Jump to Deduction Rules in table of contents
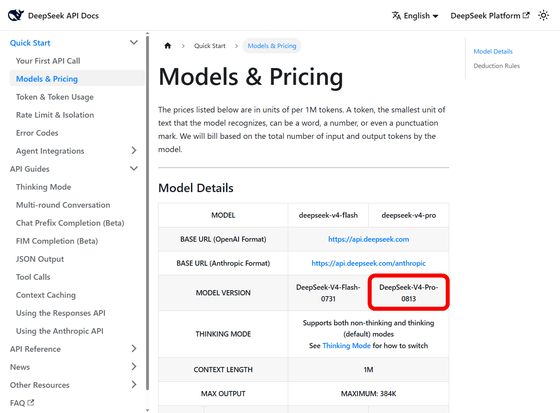The height and width of the screenshot is (413, 560). tap(496, 66)
